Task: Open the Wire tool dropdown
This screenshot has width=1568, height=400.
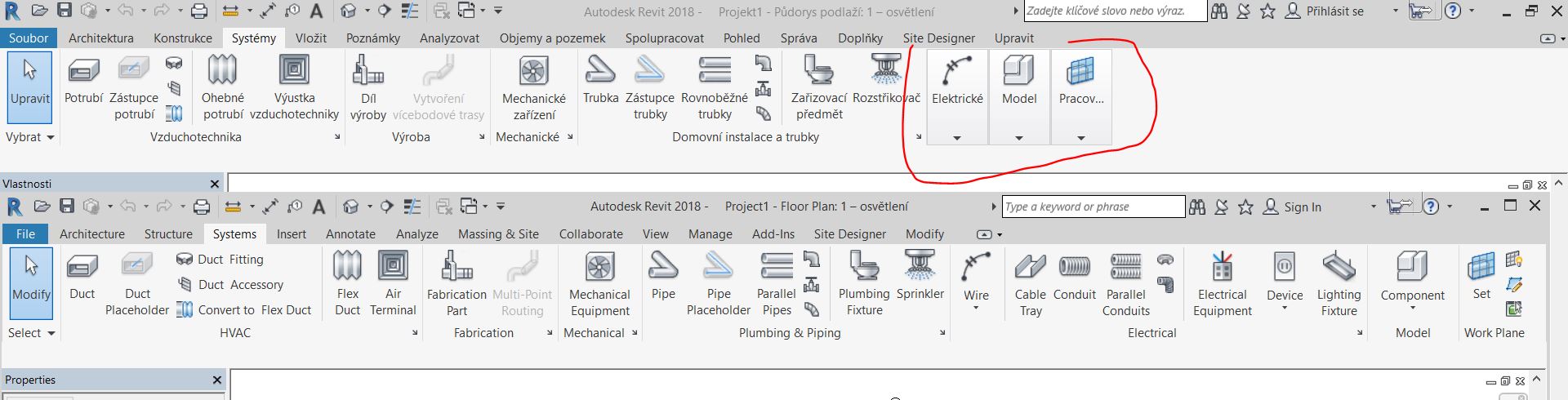Action: point(976,309)
